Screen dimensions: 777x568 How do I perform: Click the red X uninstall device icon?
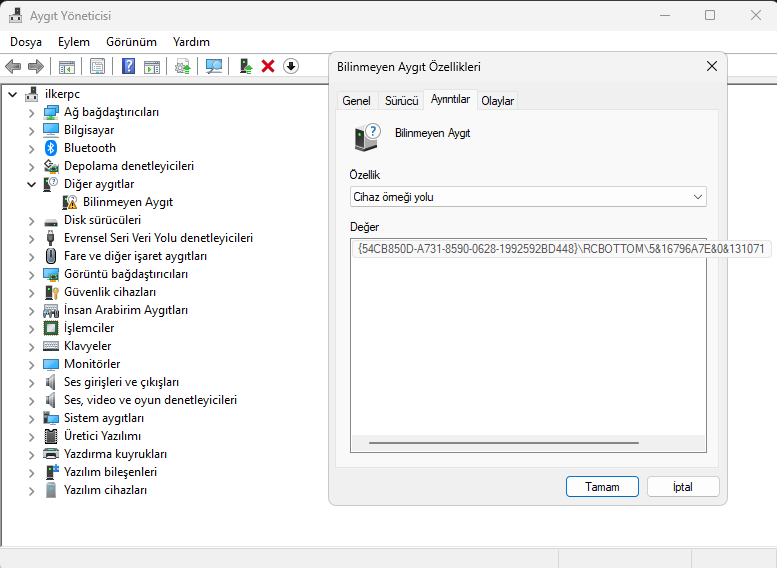pos(268,66)
